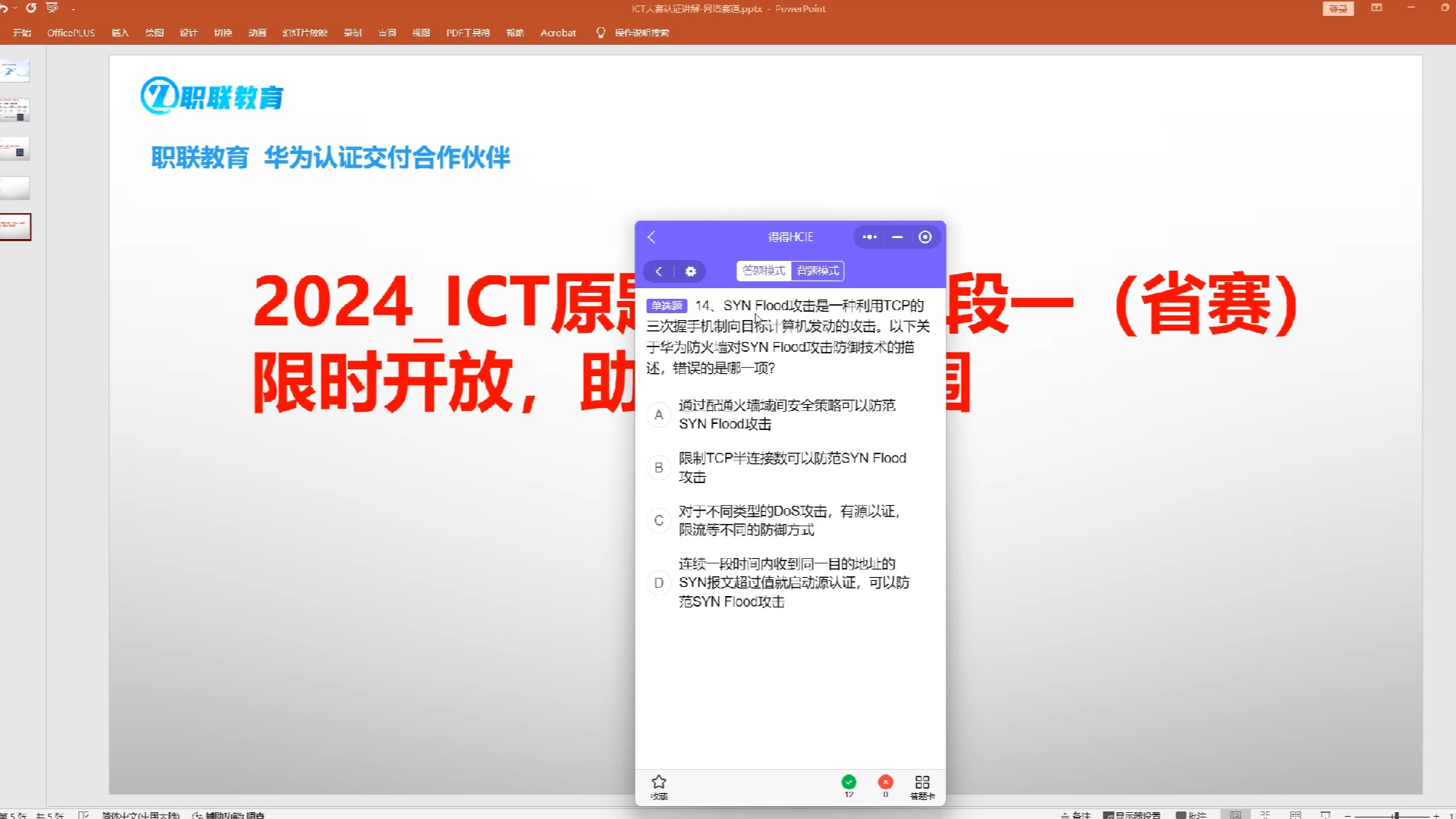The image size is (1456, 819).
Task: Go to previous question with left chevron
Action: pos(659,271)
